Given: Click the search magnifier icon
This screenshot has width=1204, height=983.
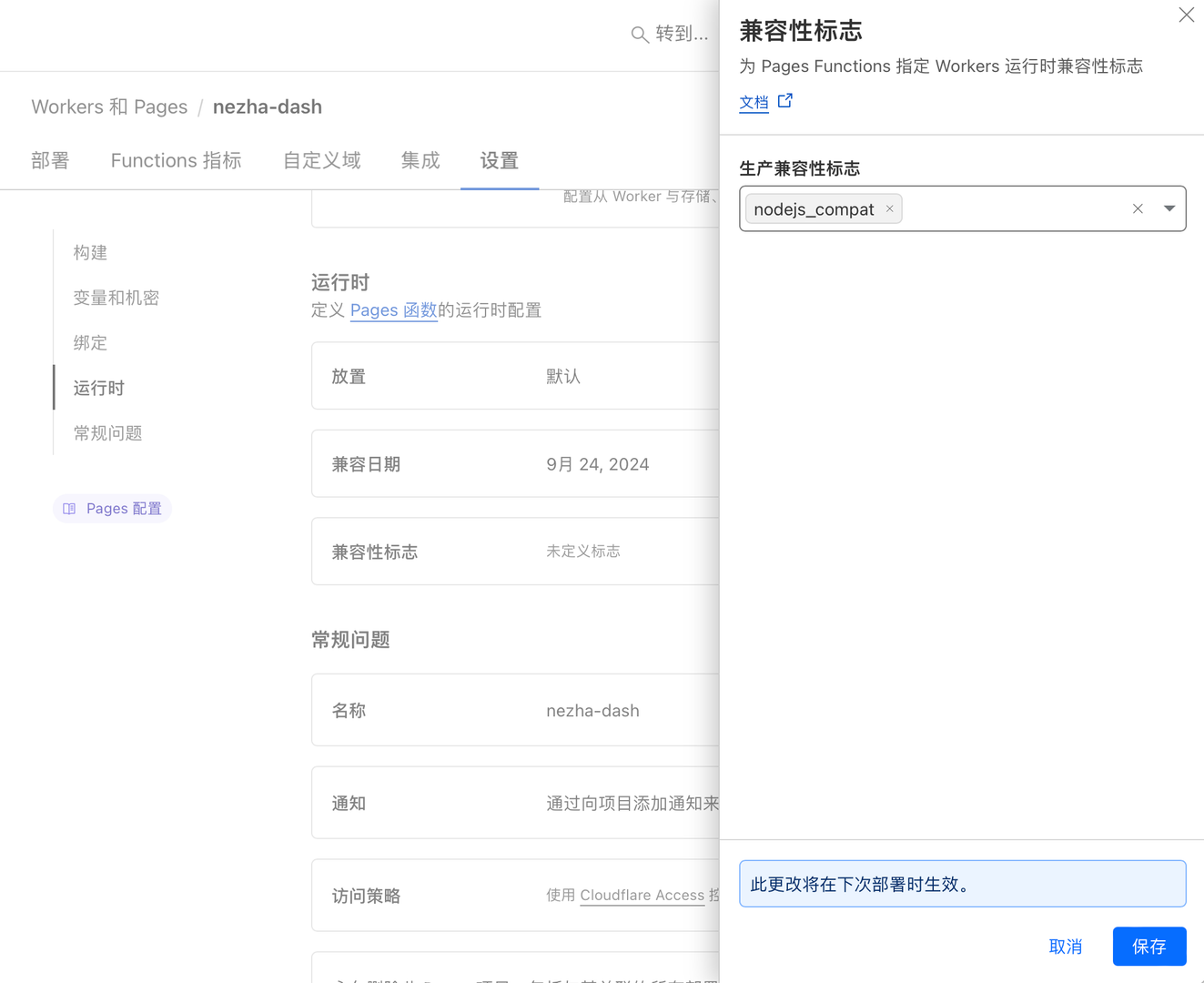Looking at the screenshot, I should (x=640, y=34).
